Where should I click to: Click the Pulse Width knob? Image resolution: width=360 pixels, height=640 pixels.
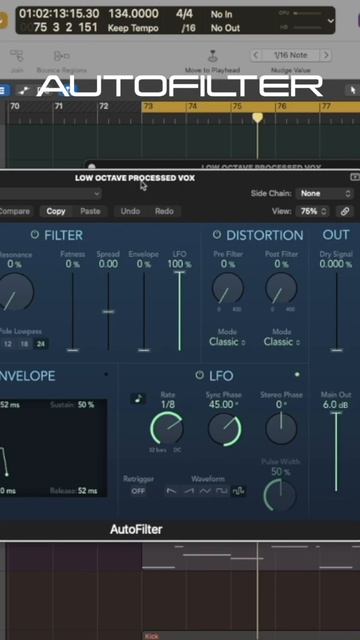click(x=280, y=495)
